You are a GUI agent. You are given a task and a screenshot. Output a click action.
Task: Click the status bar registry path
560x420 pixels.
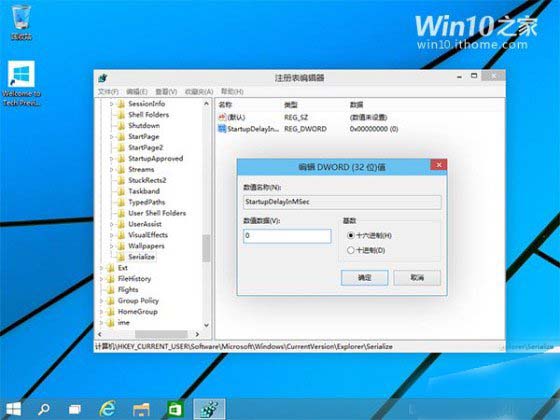(244, 346)
